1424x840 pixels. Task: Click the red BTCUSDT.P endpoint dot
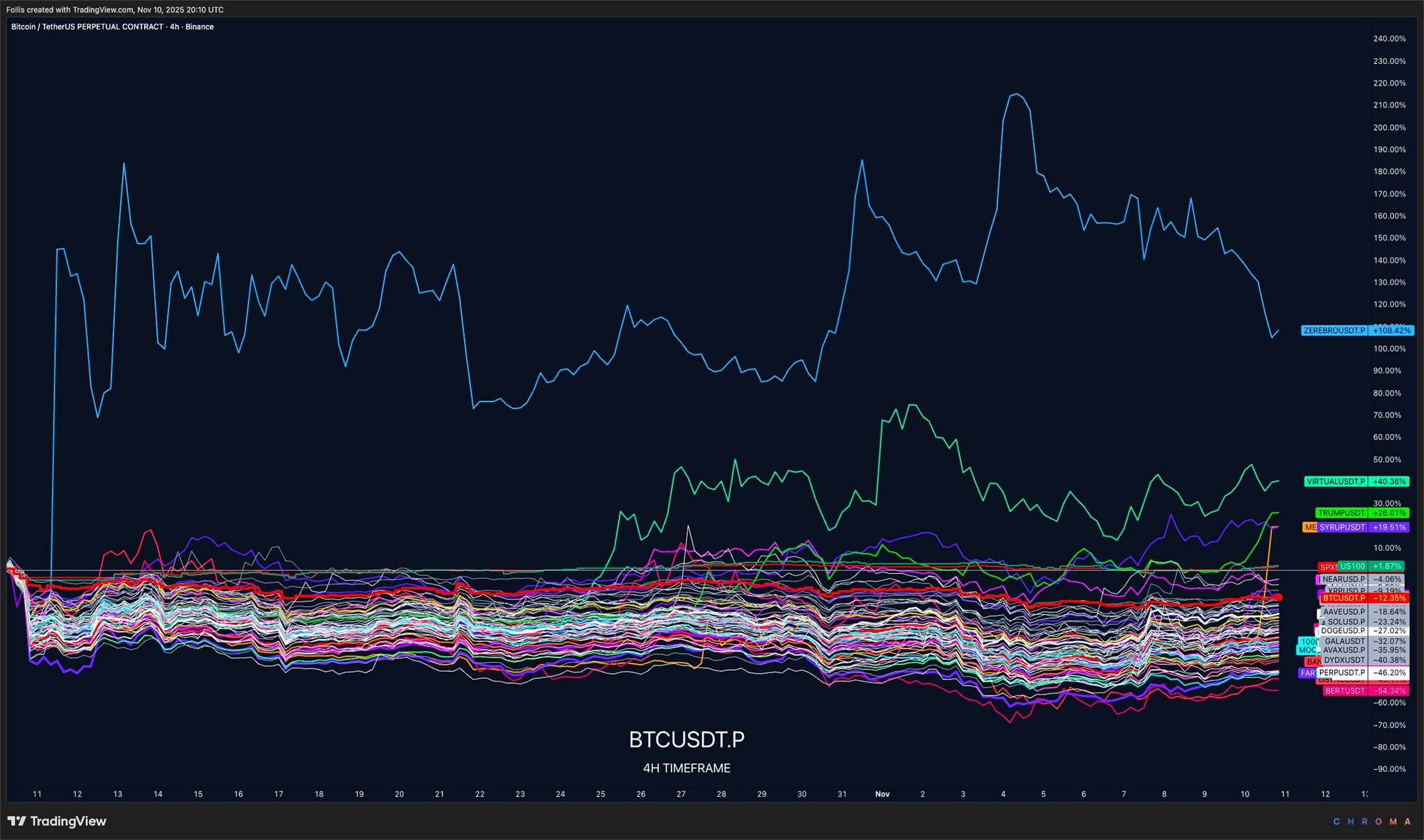[x=1279, y=597]
